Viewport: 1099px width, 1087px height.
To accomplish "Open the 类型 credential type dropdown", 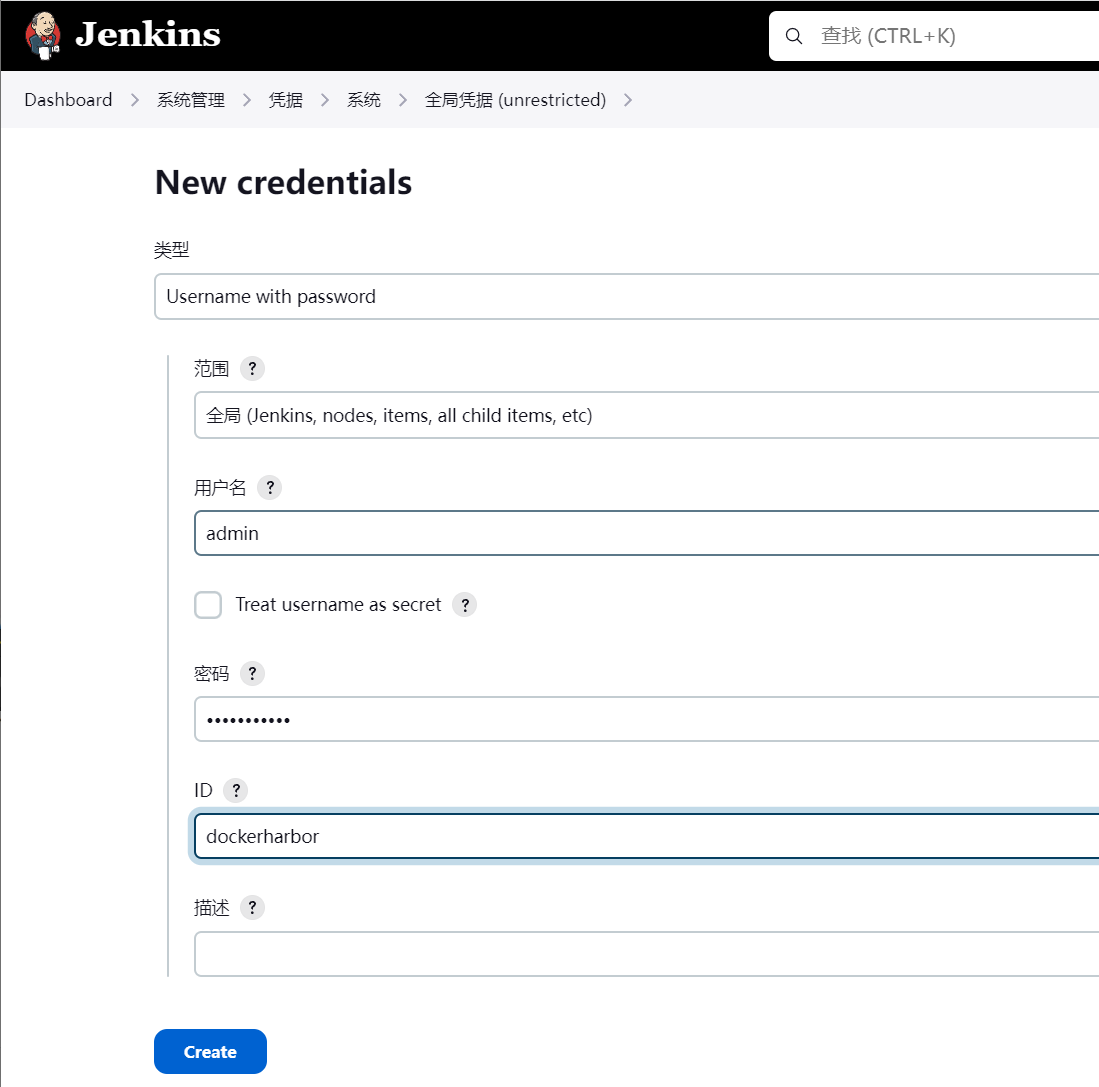I will (626, 297).
